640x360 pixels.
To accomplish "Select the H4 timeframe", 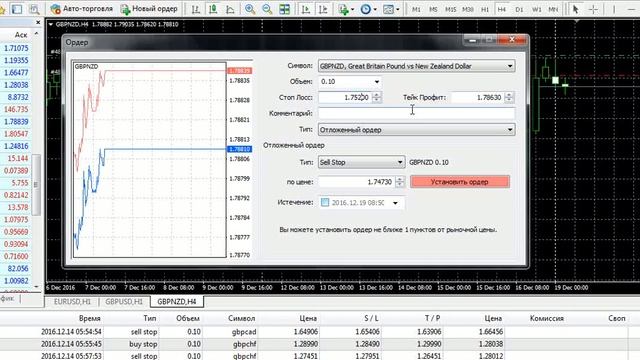I will point(502,9).
